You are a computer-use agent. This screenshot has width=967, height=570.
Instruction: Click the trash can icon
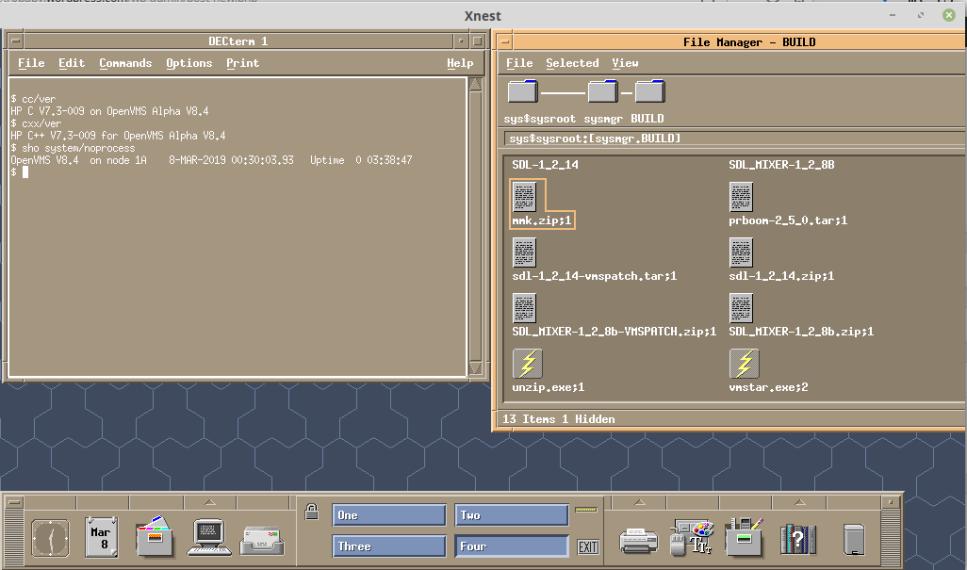[x=853, y=538]
